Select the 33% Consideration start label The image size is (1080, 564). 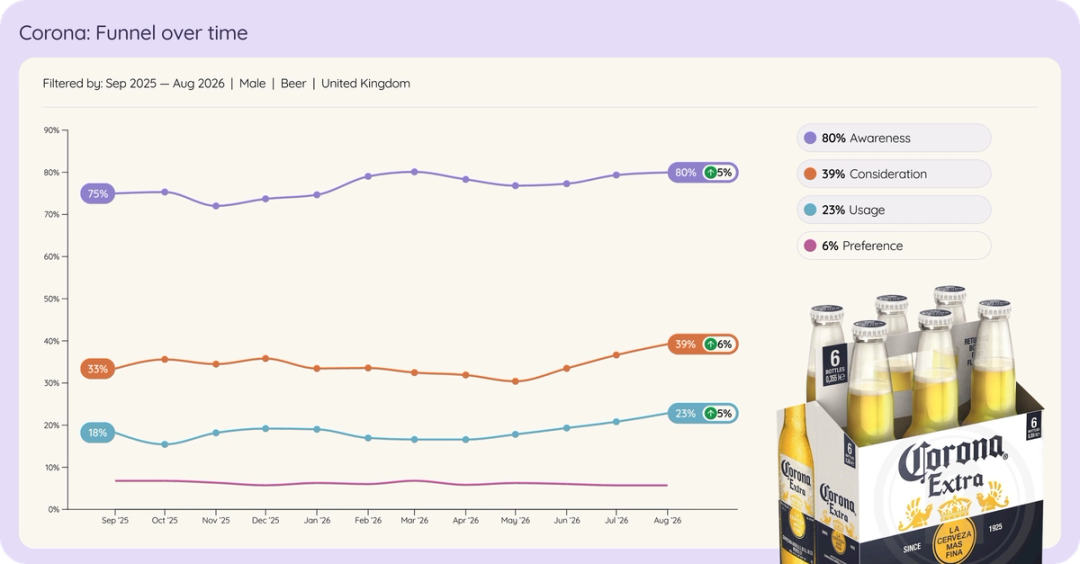[x=98, y=368]
